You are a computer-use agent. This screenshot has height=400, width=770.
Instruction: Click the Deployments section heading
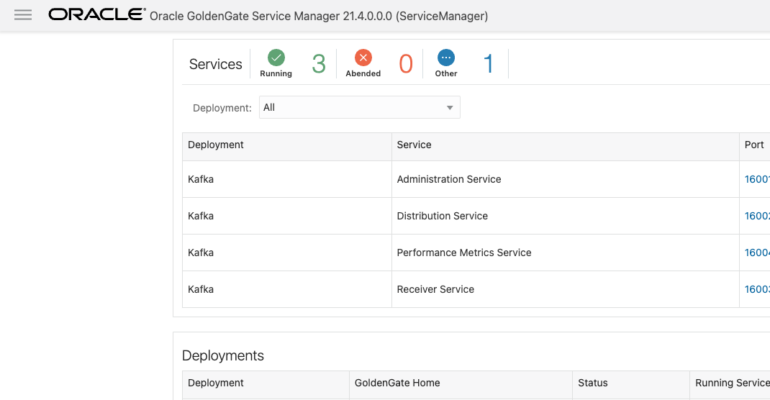[x=223, y=355]
